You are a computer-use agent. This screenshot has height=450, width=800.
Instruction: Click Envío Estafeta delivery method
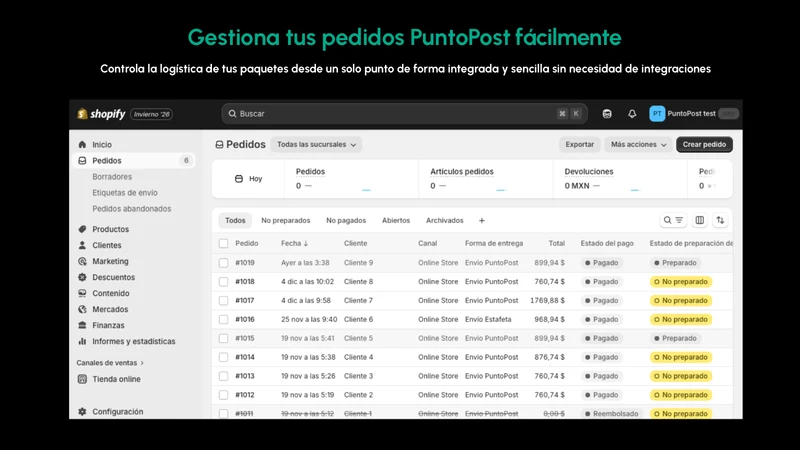pyautogui.click(x=488, y=319)
